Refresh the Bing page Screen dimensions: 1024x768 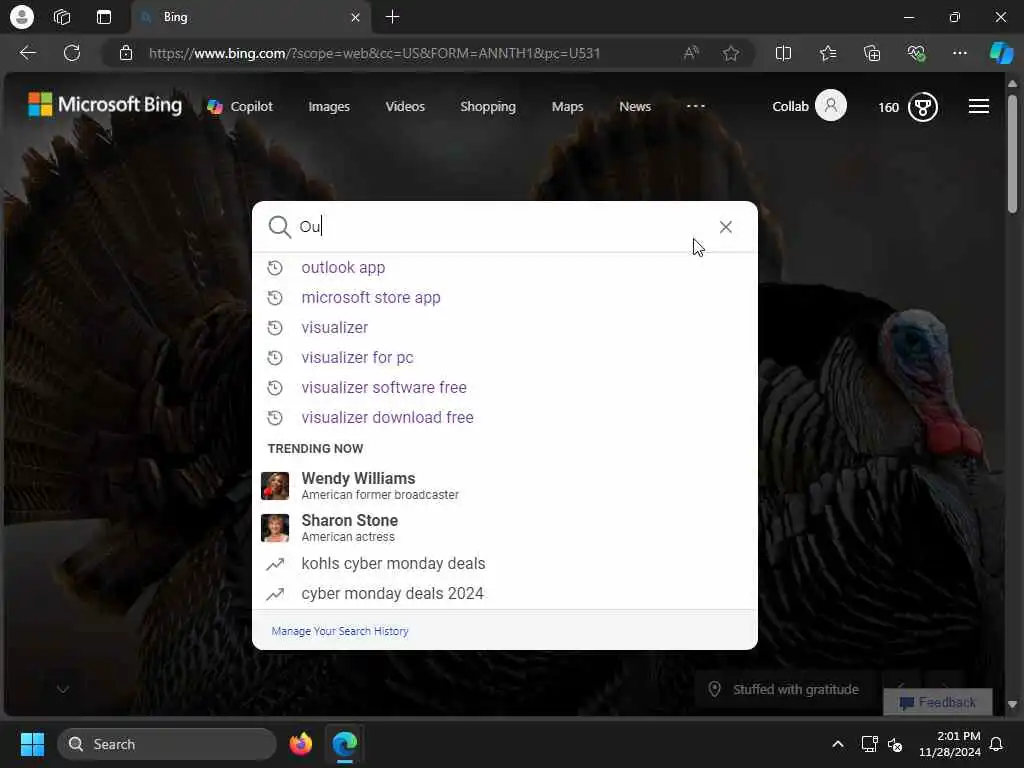tap(72, 53)
